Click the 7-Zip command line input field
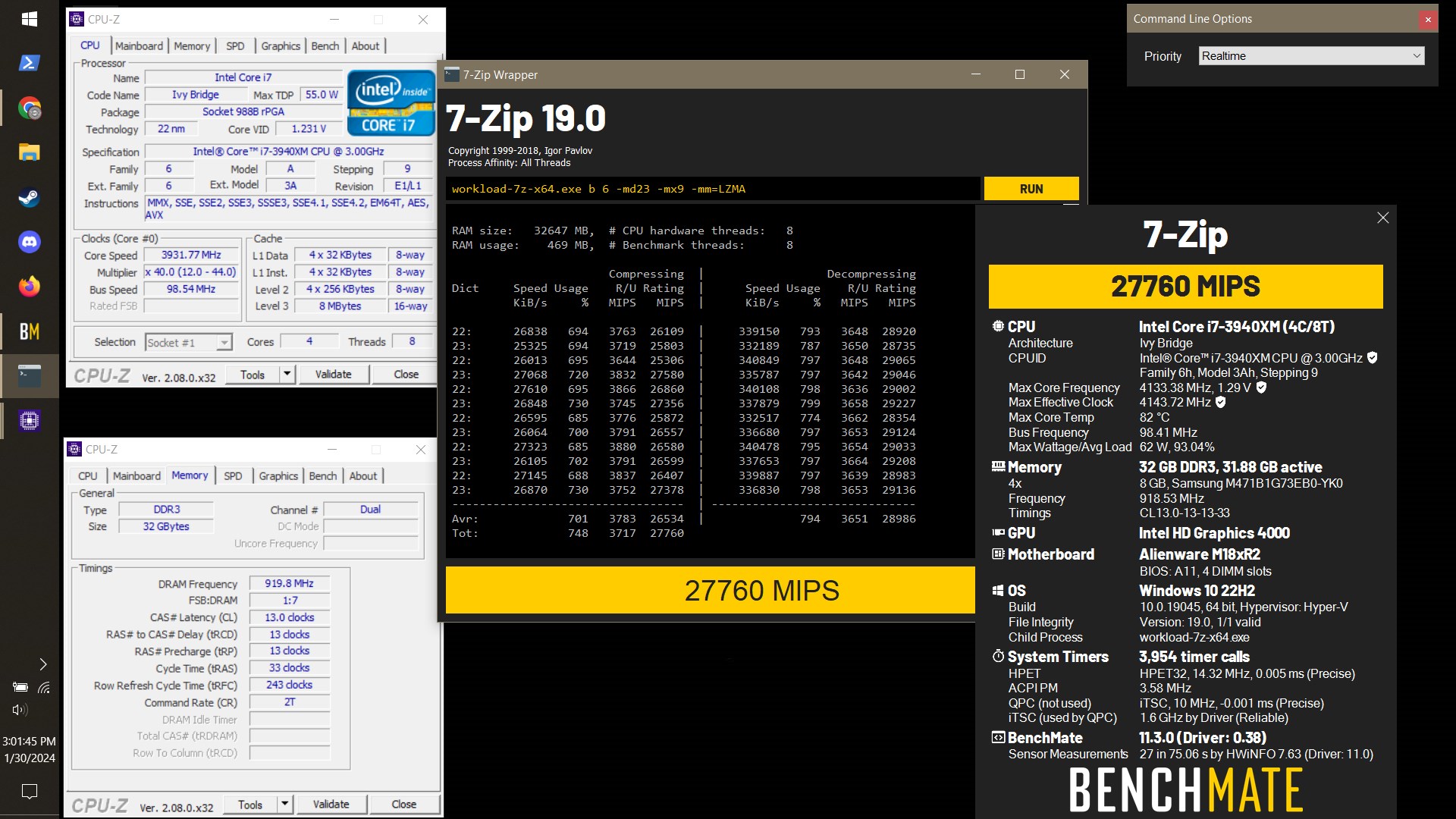This screenshot has height=819, width=1456. [x=713, y=189]
